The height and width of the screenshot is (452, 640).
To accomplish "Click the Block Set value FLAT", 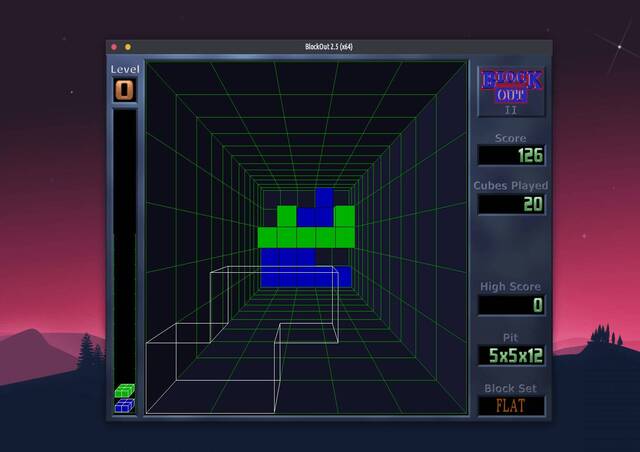I will (511, 406).
